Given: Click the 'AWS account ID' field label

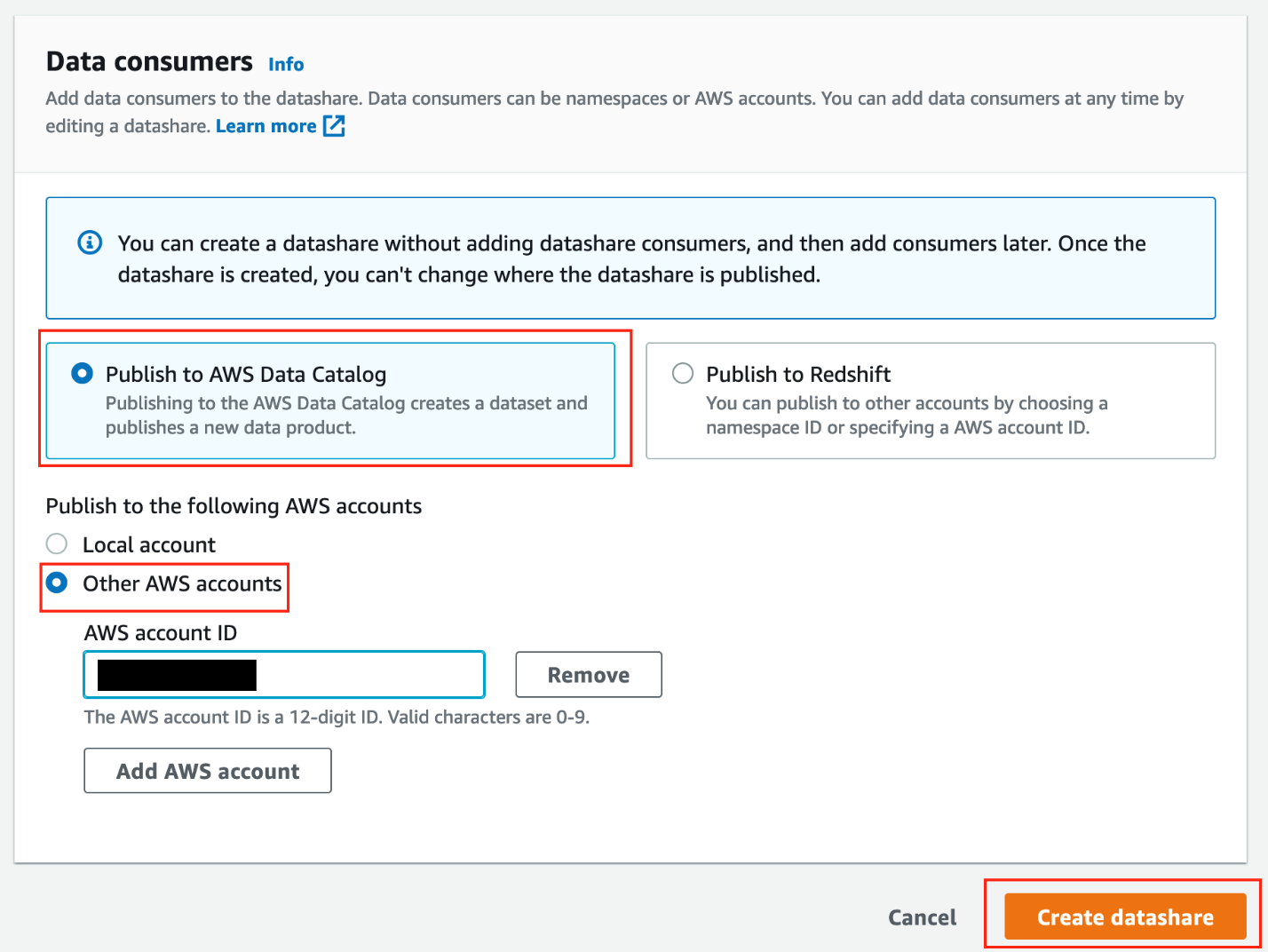Looking at the screenshot, I should tap(161, 633).
